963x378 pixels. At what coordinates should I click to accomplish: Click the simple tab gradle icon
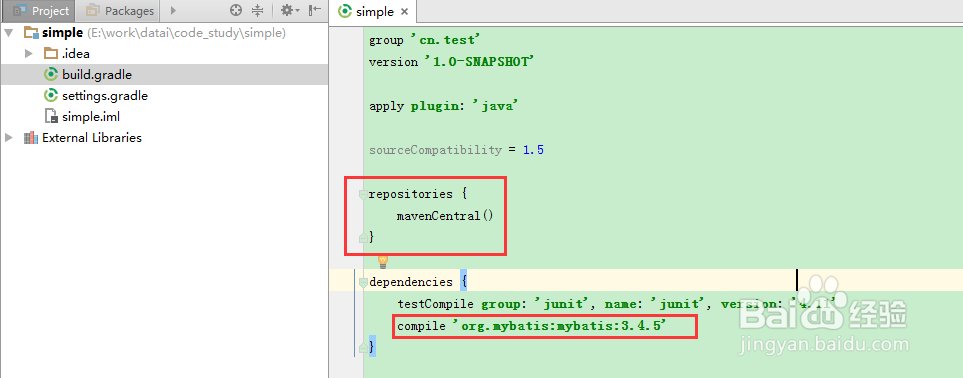coord(346,12)
